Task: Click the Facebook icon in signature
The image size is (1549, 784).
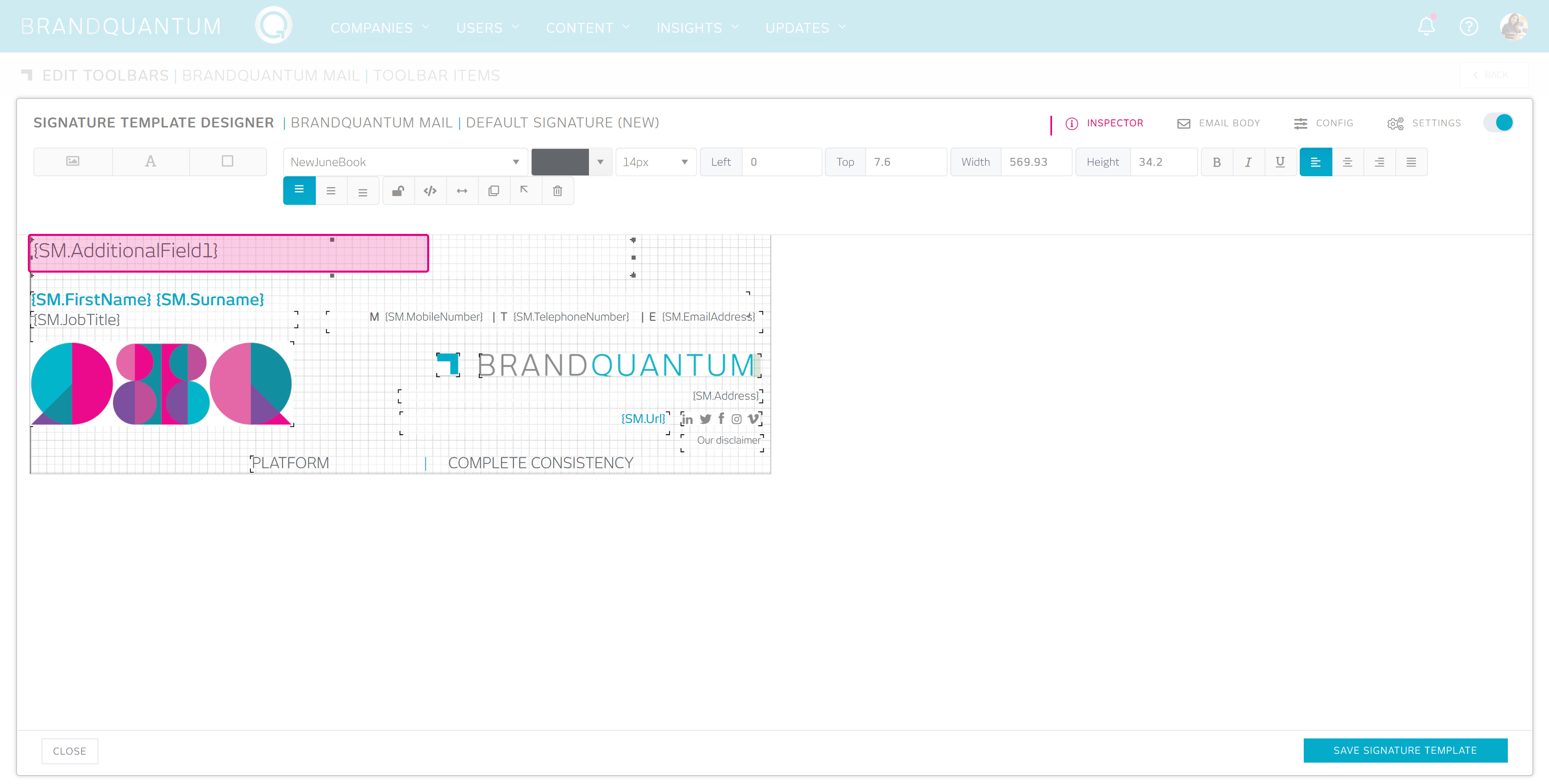Action: tap(721, 419)
